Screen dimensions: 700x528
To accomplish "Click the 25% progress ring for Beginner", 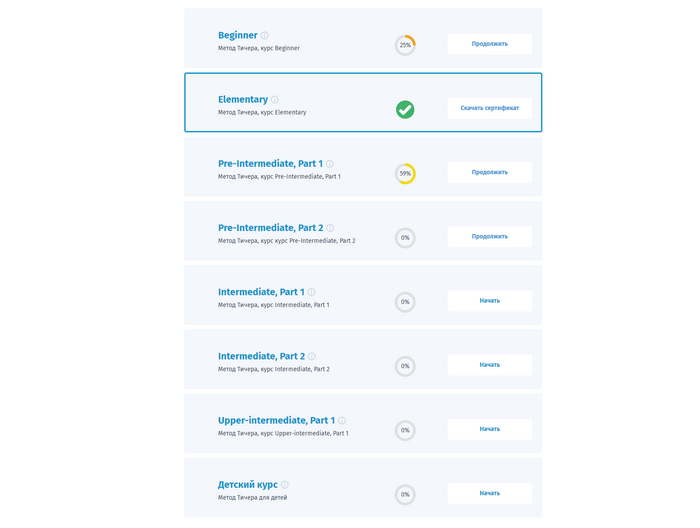I will click(x=405, y=45).
